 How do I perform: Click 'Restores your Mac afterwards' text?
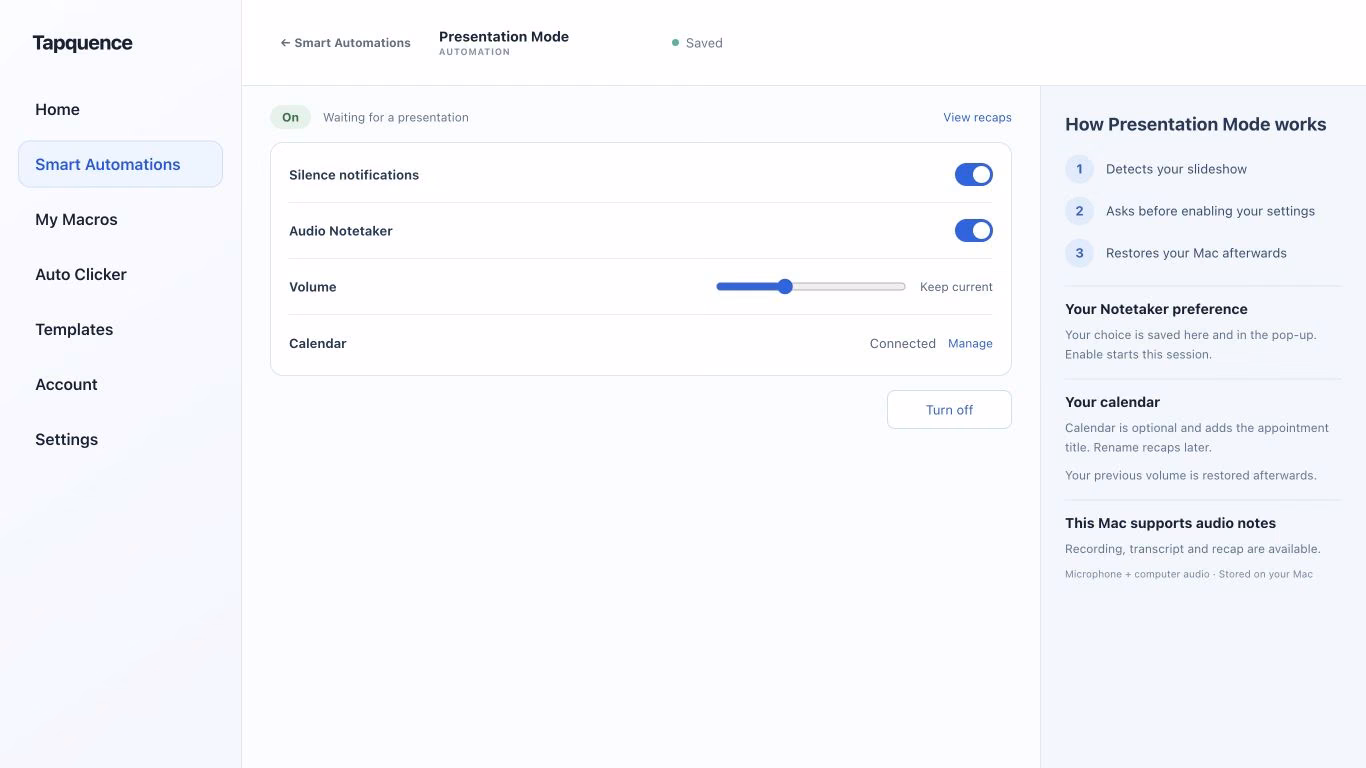point(1196,253)
